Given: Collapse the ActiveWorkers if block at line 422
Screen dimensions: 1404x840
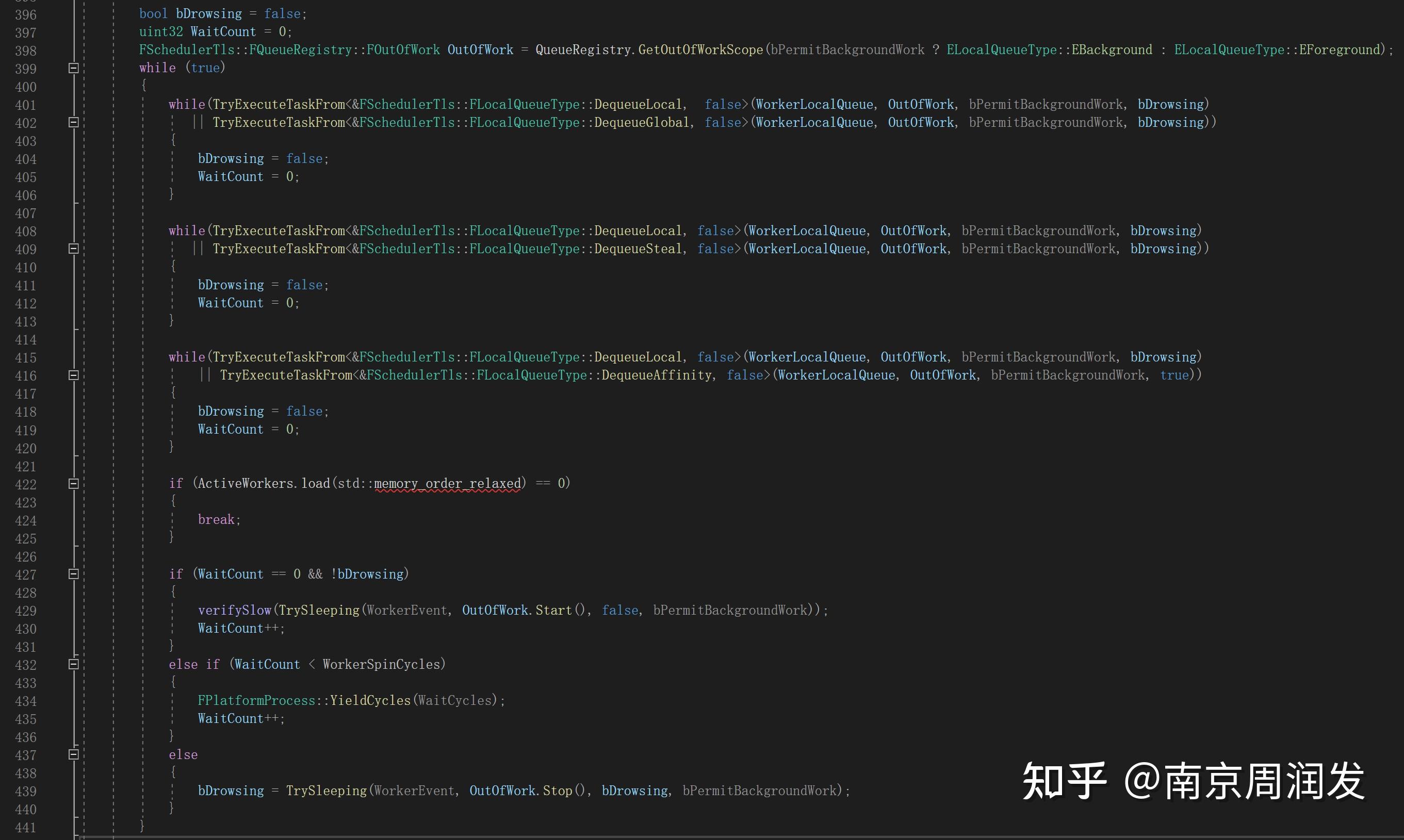Looking at the screenshot, I should pos(73,484).
